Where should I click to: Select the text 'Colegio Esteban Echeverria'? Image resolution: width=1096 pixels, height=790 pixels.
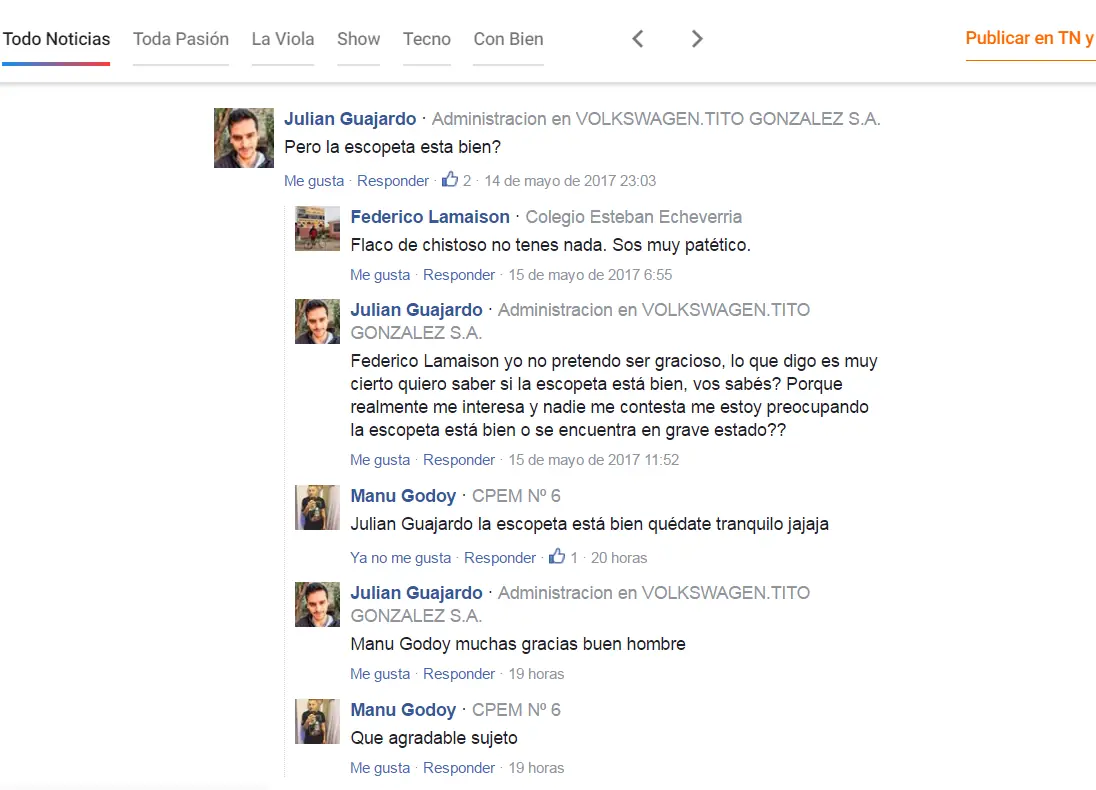tap(633, 217)
